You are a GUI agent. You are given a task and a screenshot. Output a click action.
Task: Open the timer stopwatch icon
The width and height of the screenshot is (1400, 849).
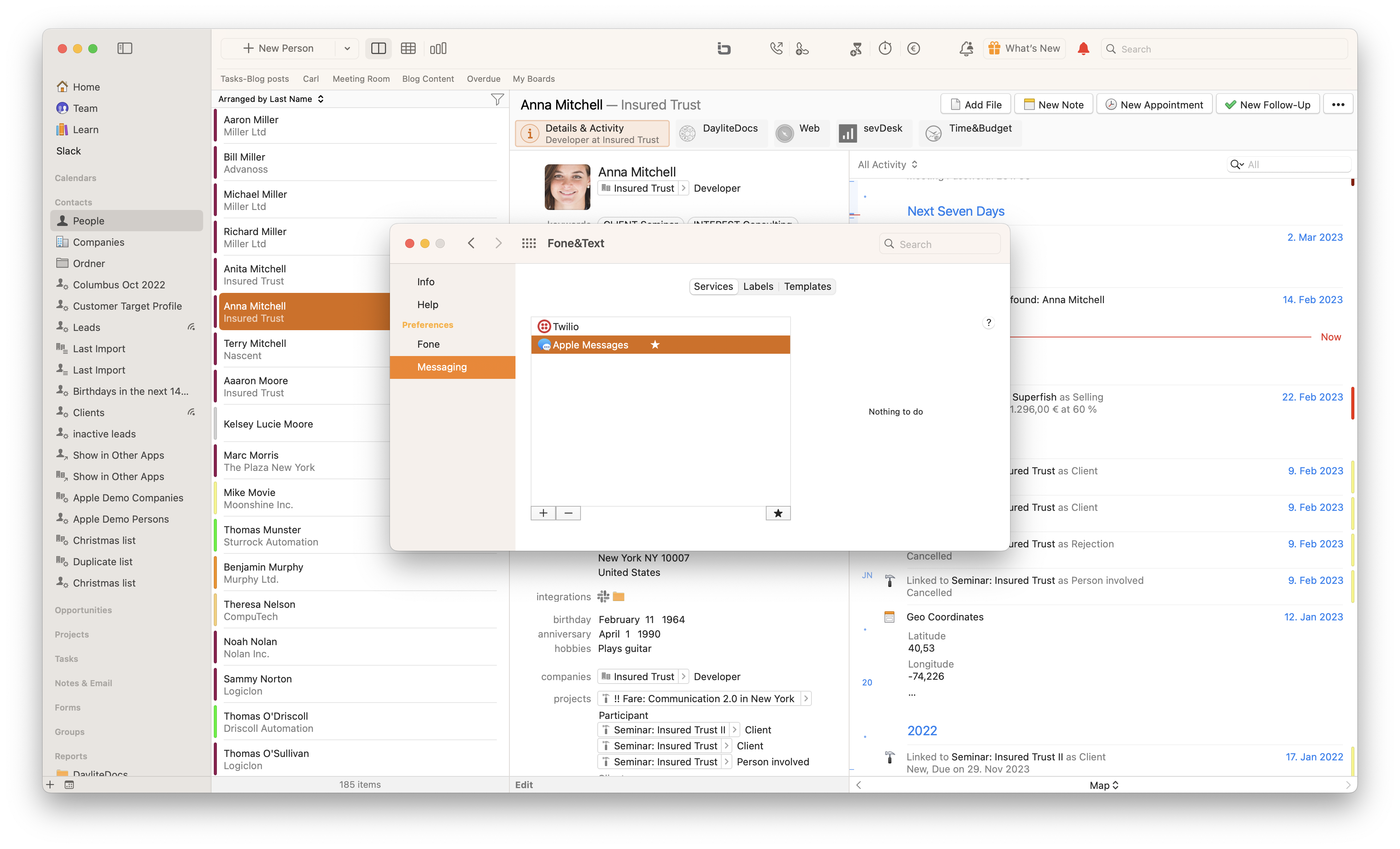pos(885,48)
